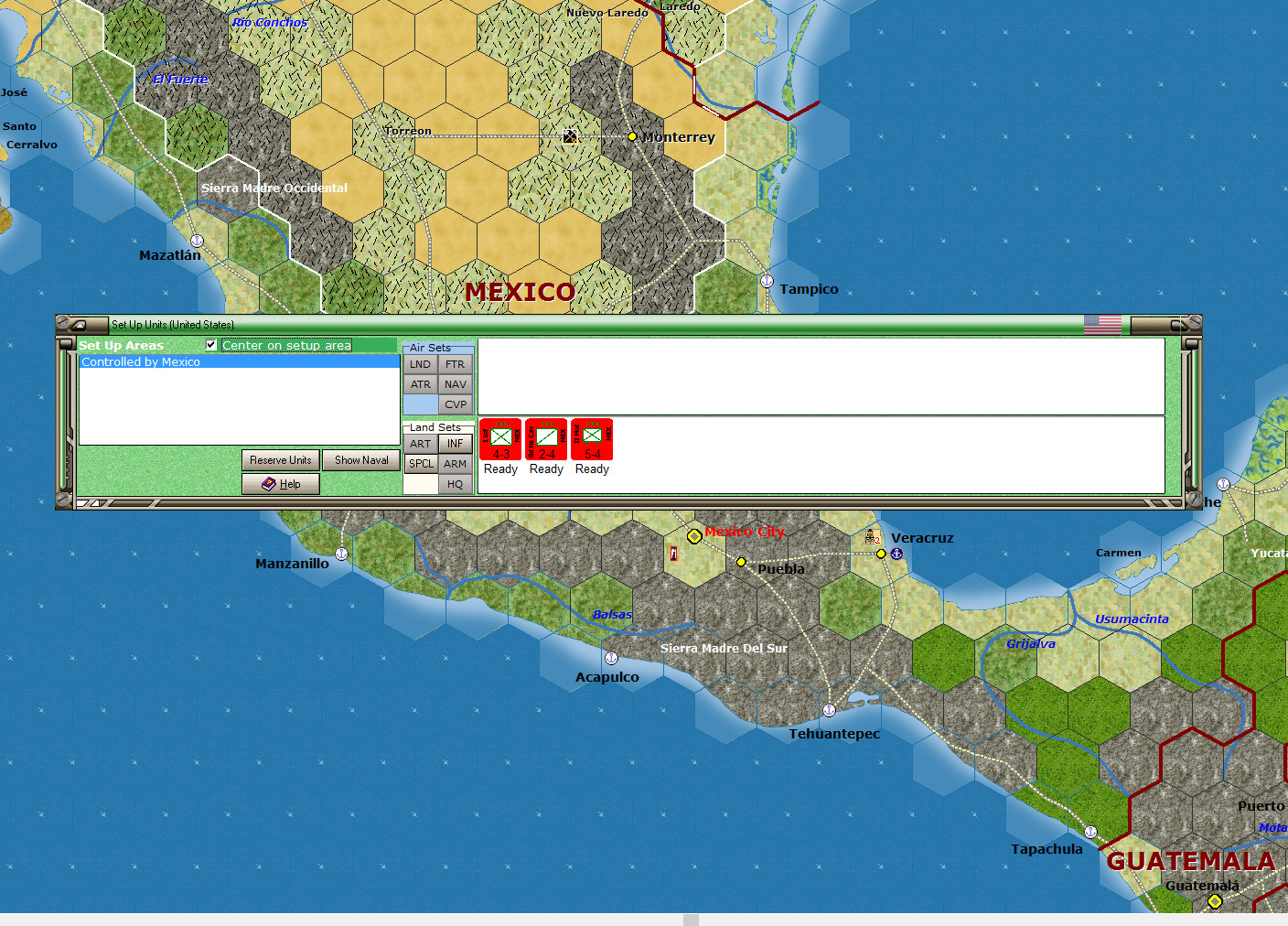Viewport: 1288px width, 926px height.
Task: Click the roll-up button at dialog title left
Action: pyautogui.click(x=77, y=324)
